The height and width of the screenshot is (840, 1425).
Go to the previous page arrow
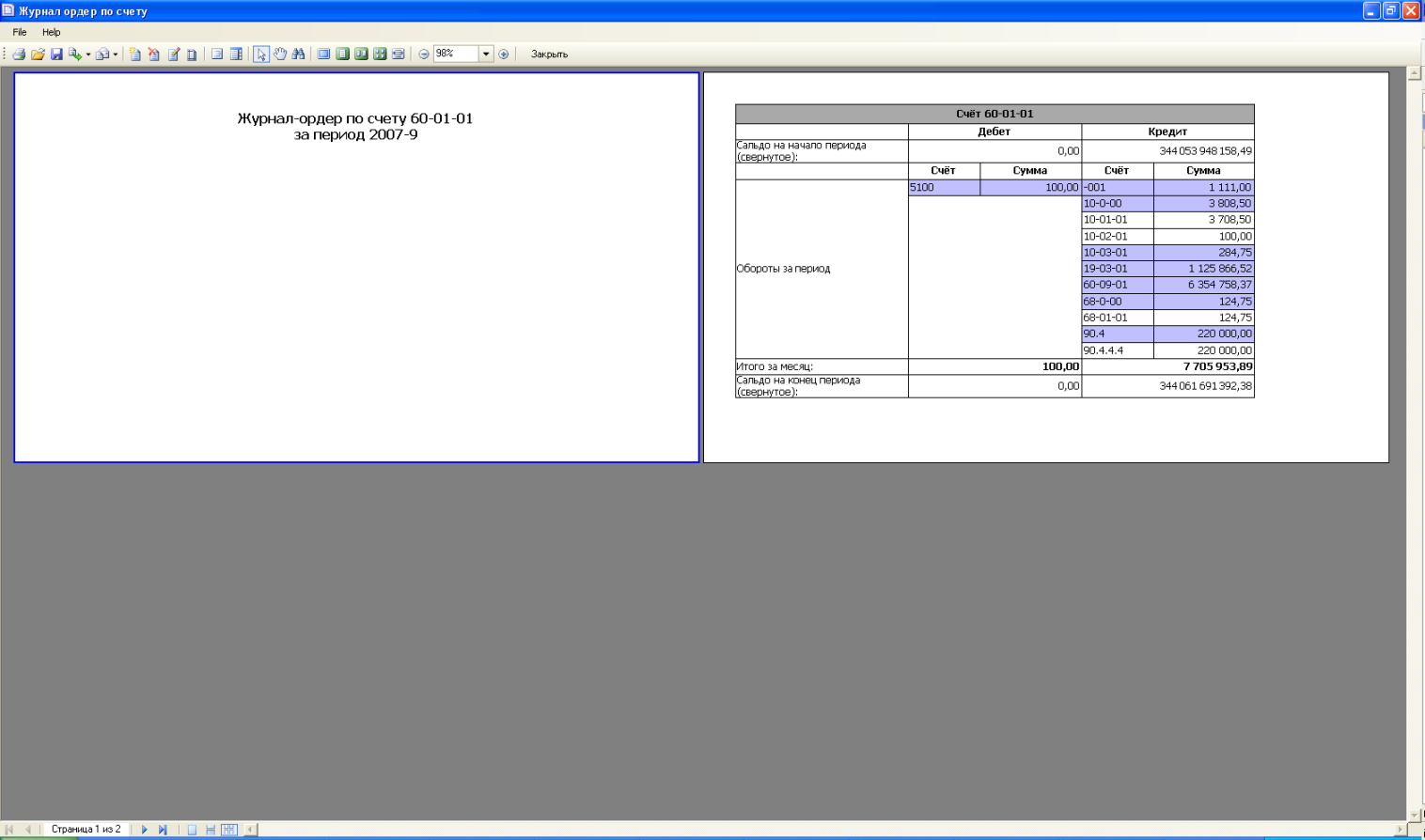(x=28, y=830)
